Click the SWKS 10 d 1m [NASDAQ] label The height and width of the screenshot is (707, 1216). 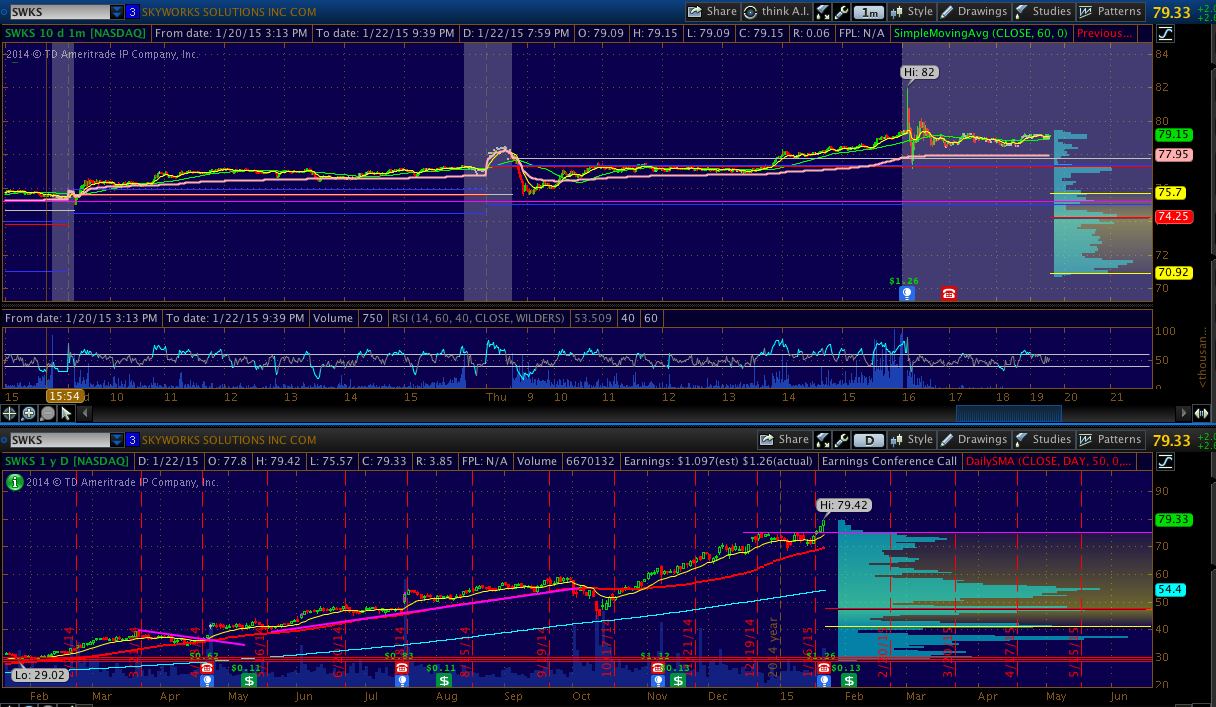pos(76,33)
